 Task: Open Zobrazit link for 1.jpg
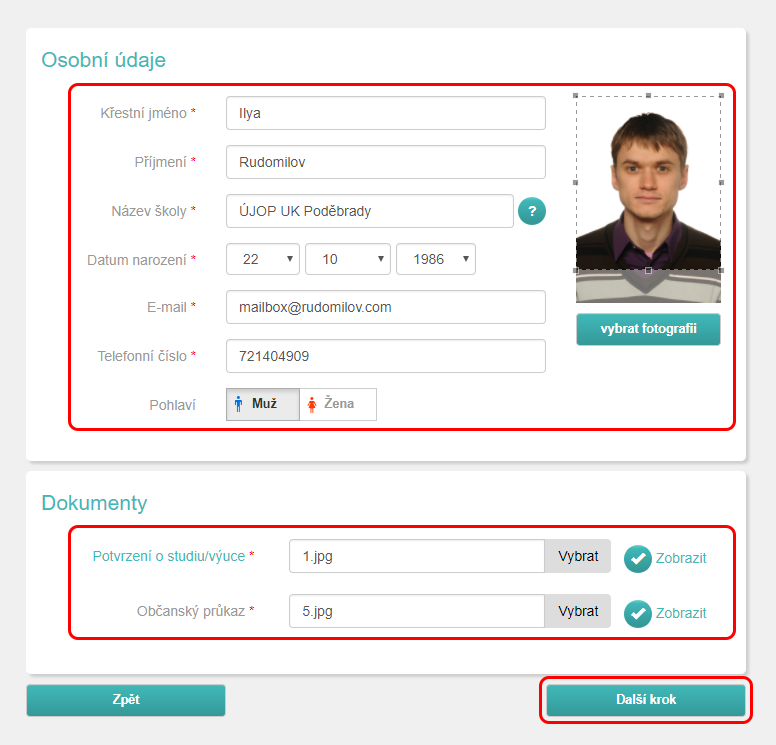point(681,558)
